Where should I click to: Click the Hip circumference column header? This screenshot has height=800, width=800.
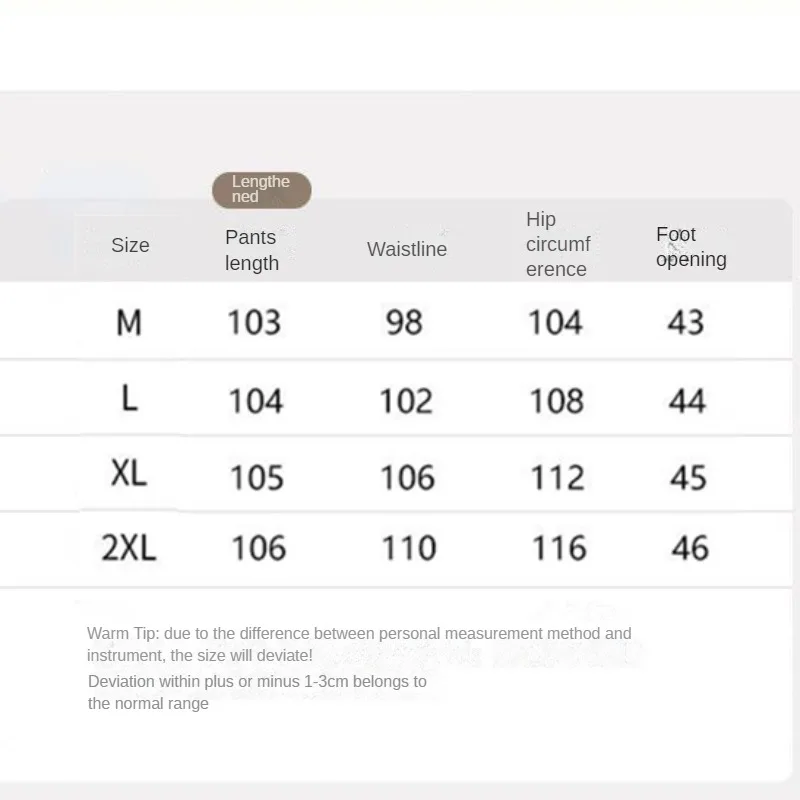558,244
